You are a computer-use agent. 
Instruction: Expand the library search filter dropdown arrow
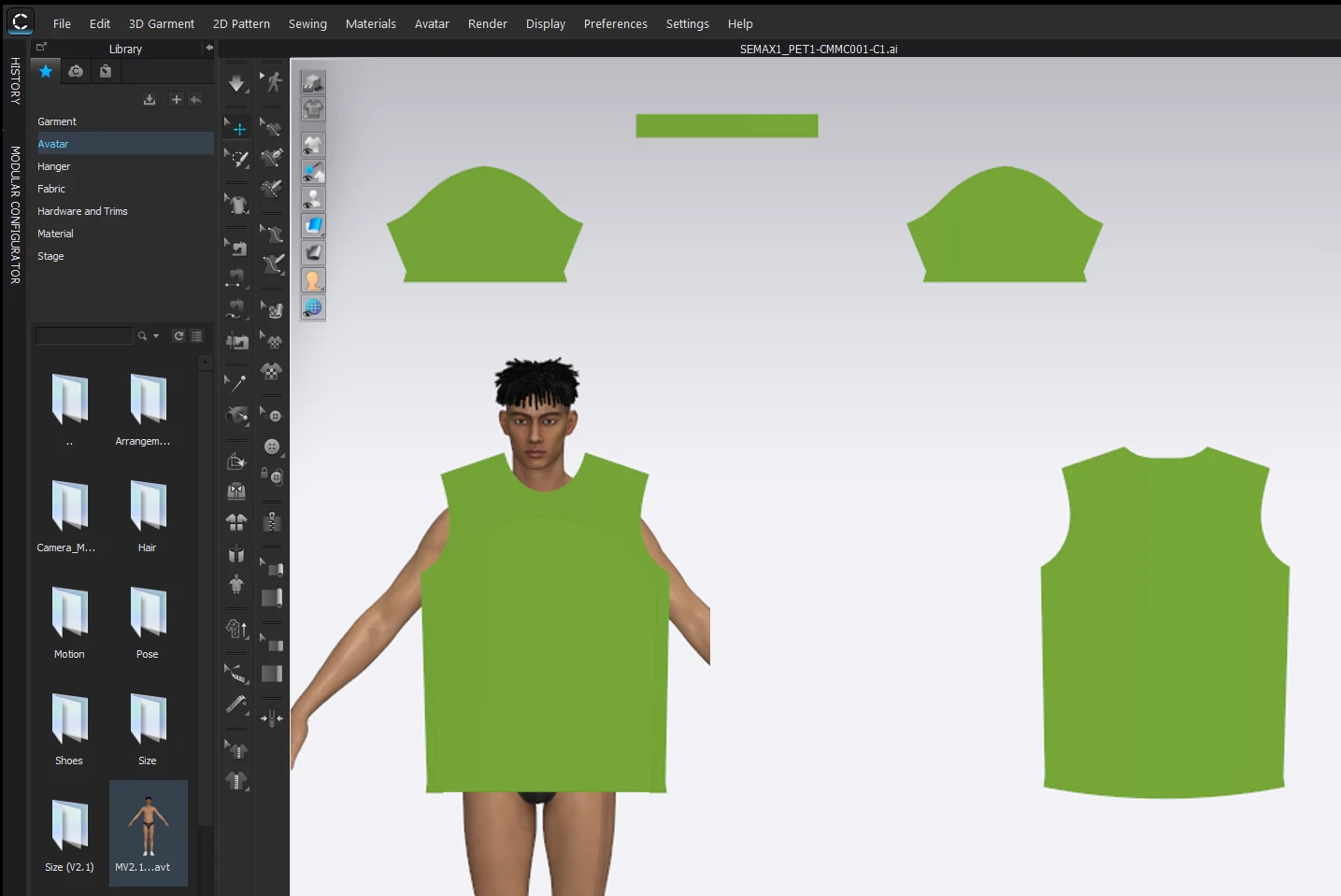156,336
